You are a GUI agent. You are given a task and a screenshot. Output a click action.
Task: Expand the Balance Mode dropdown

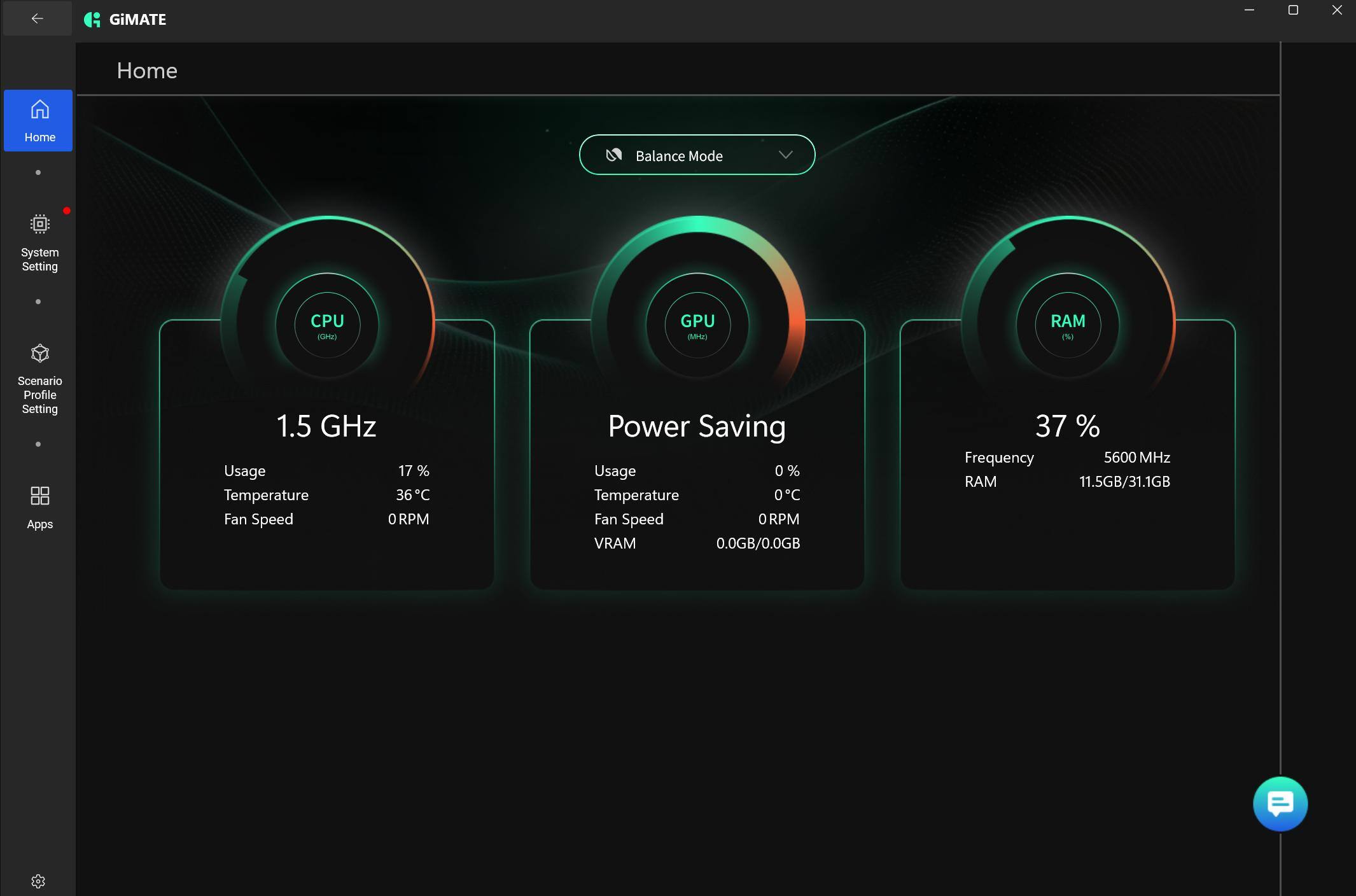(696, 155)
